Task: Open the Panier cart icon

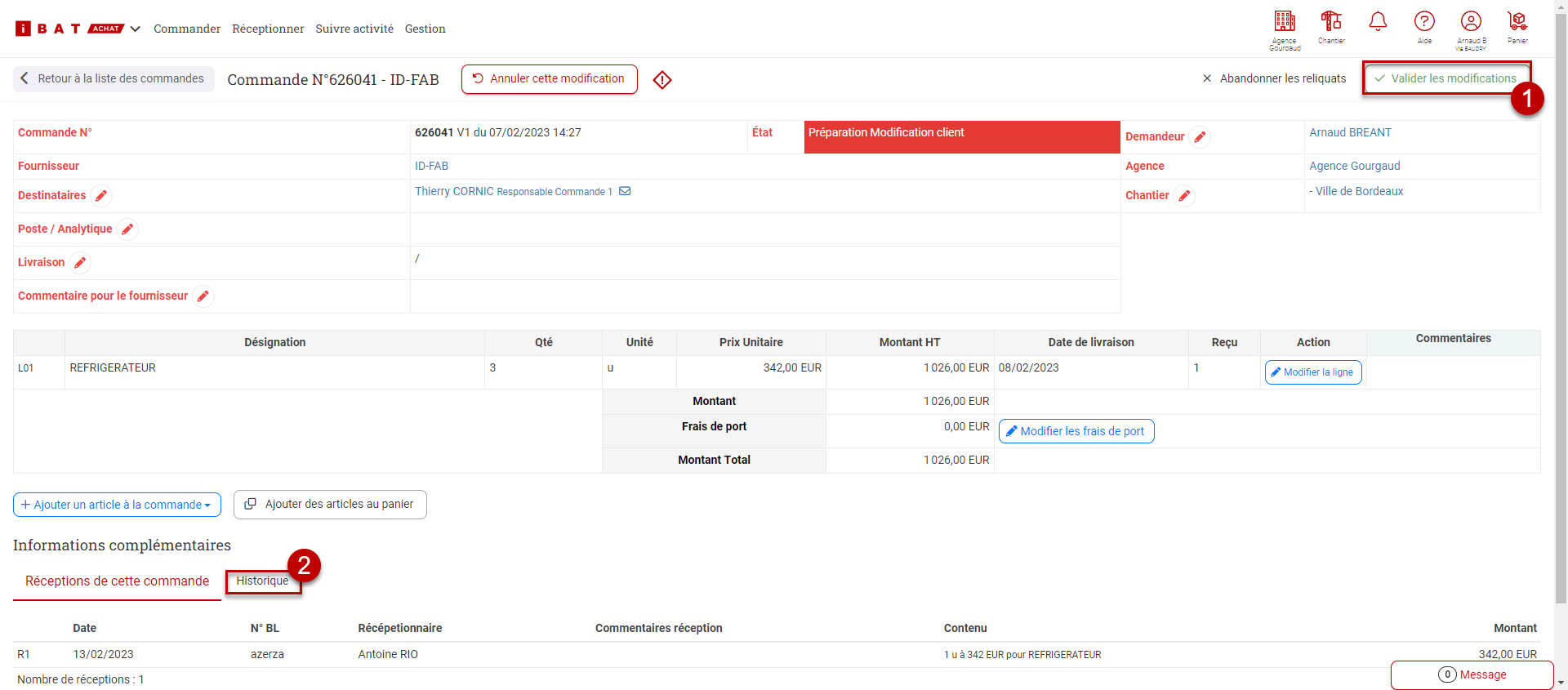Action: tap(1517, 22)
